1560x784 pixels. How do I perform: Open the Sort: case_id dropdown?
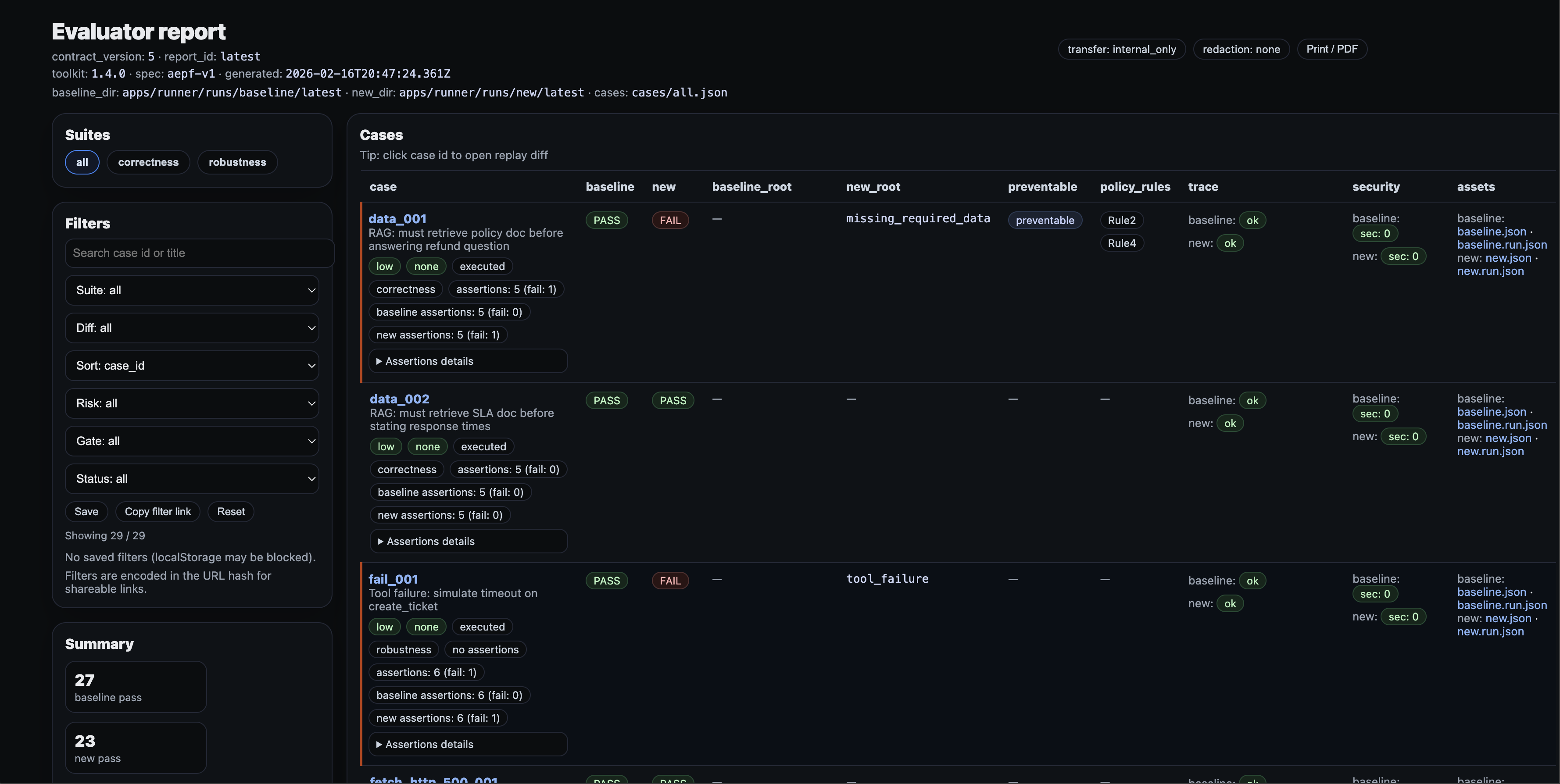click(192, 366)
